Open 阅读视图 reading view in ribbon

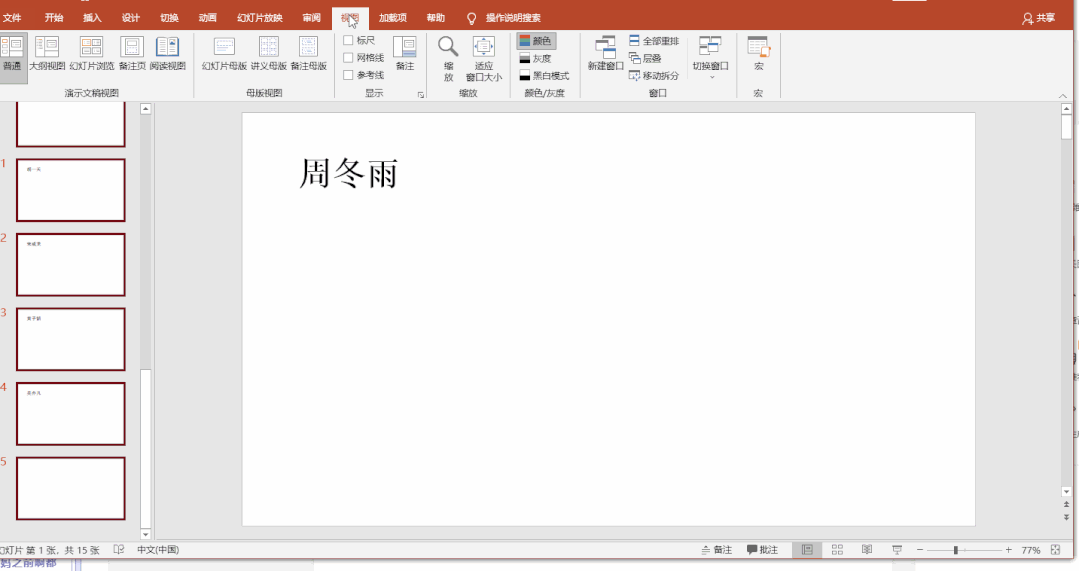coord(167,53)
